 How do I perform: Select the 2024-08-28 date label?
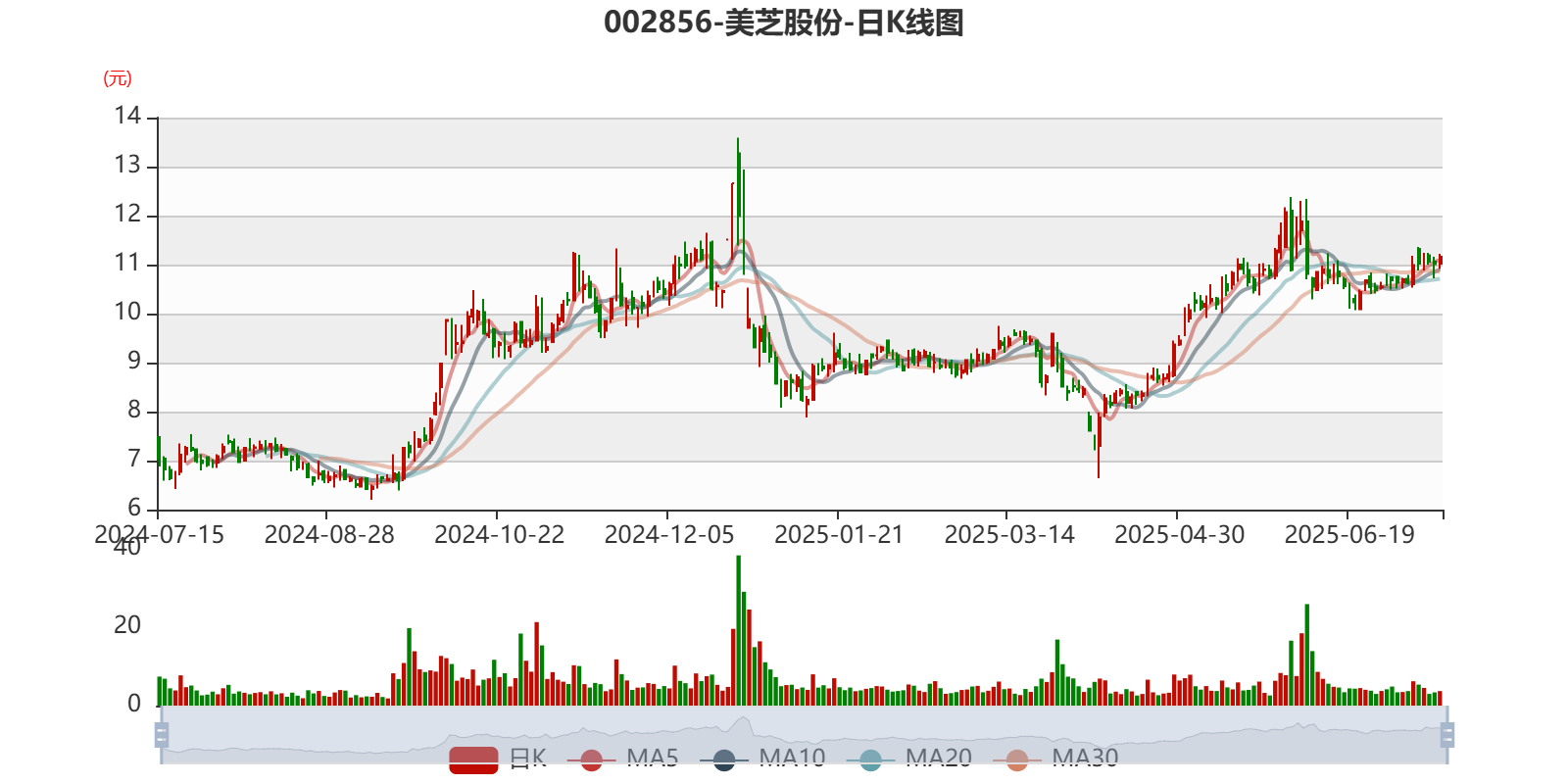(329, 535)
